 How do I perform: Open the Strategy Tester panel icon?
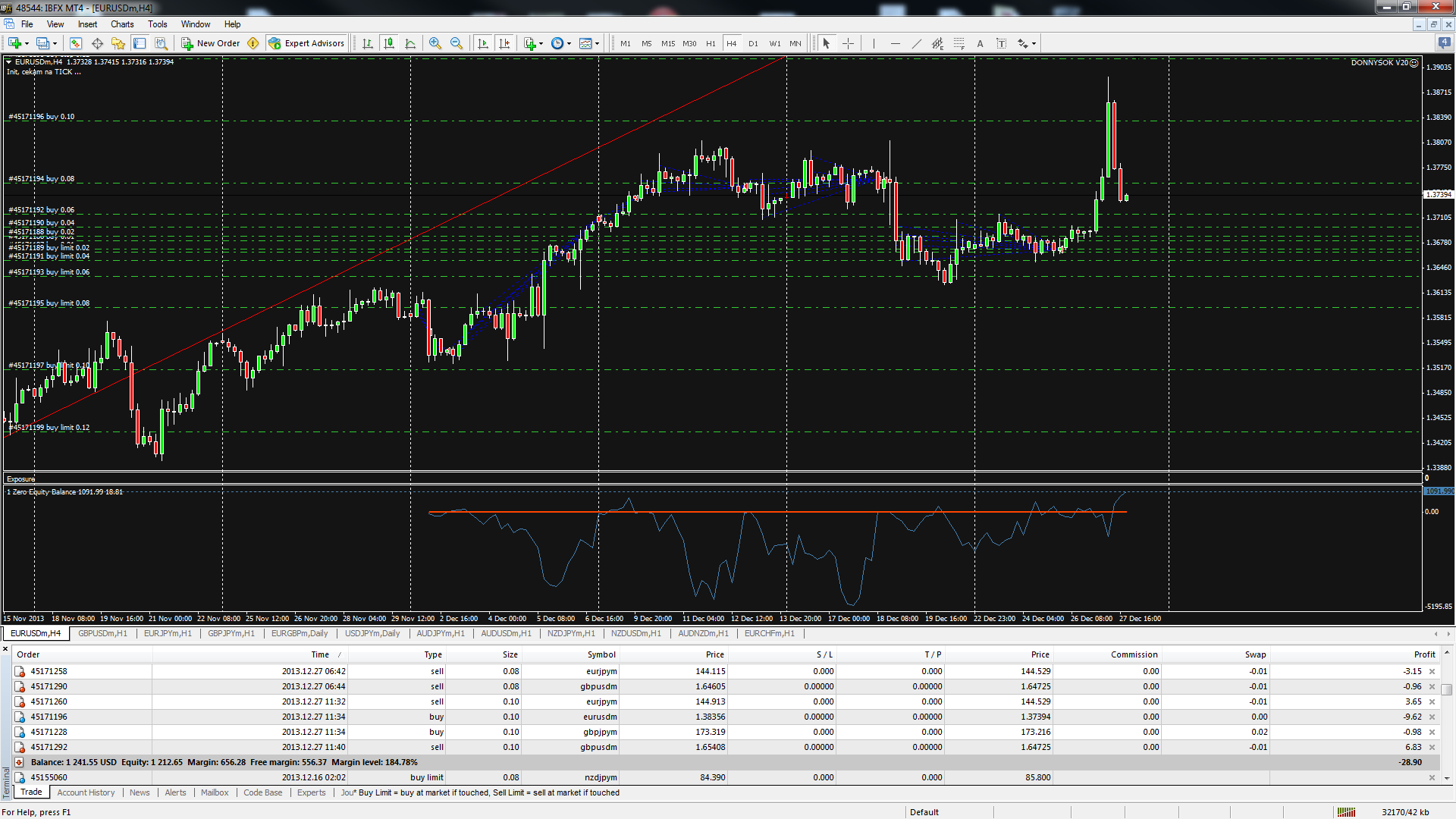[160, 43]
